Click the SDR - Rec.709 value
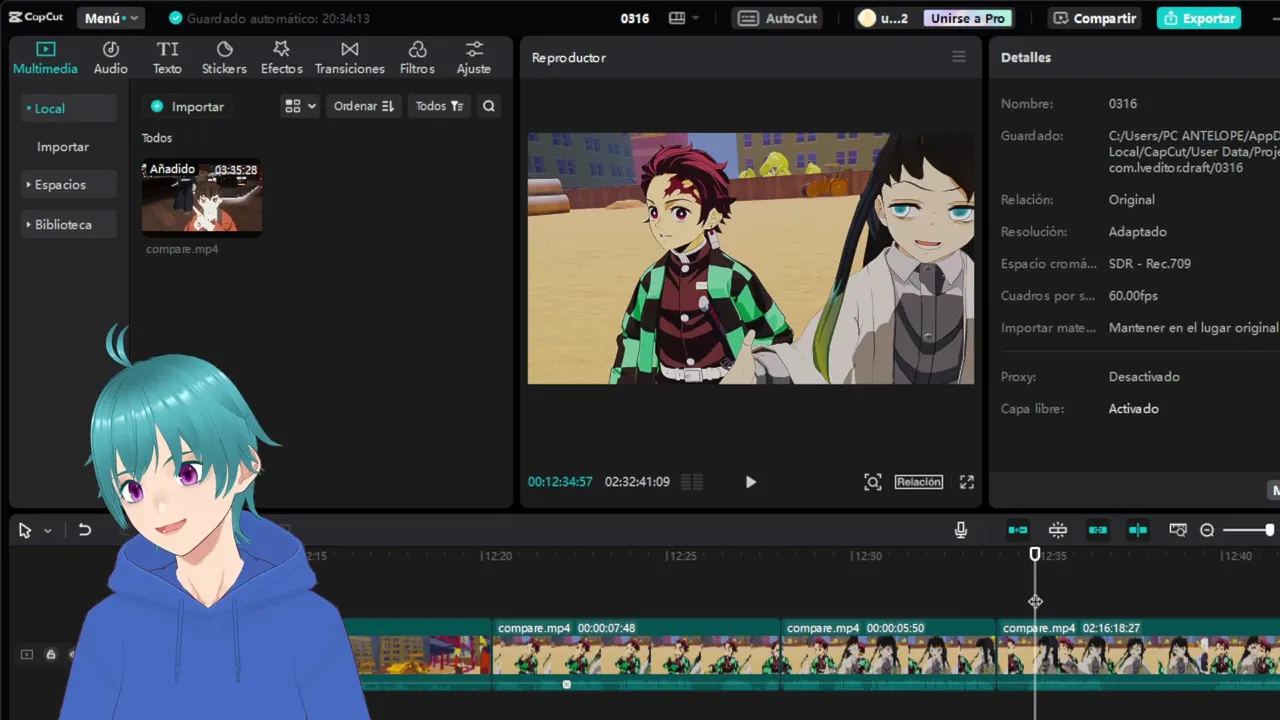This screenshot has height=720, width=1280. 1150,264
